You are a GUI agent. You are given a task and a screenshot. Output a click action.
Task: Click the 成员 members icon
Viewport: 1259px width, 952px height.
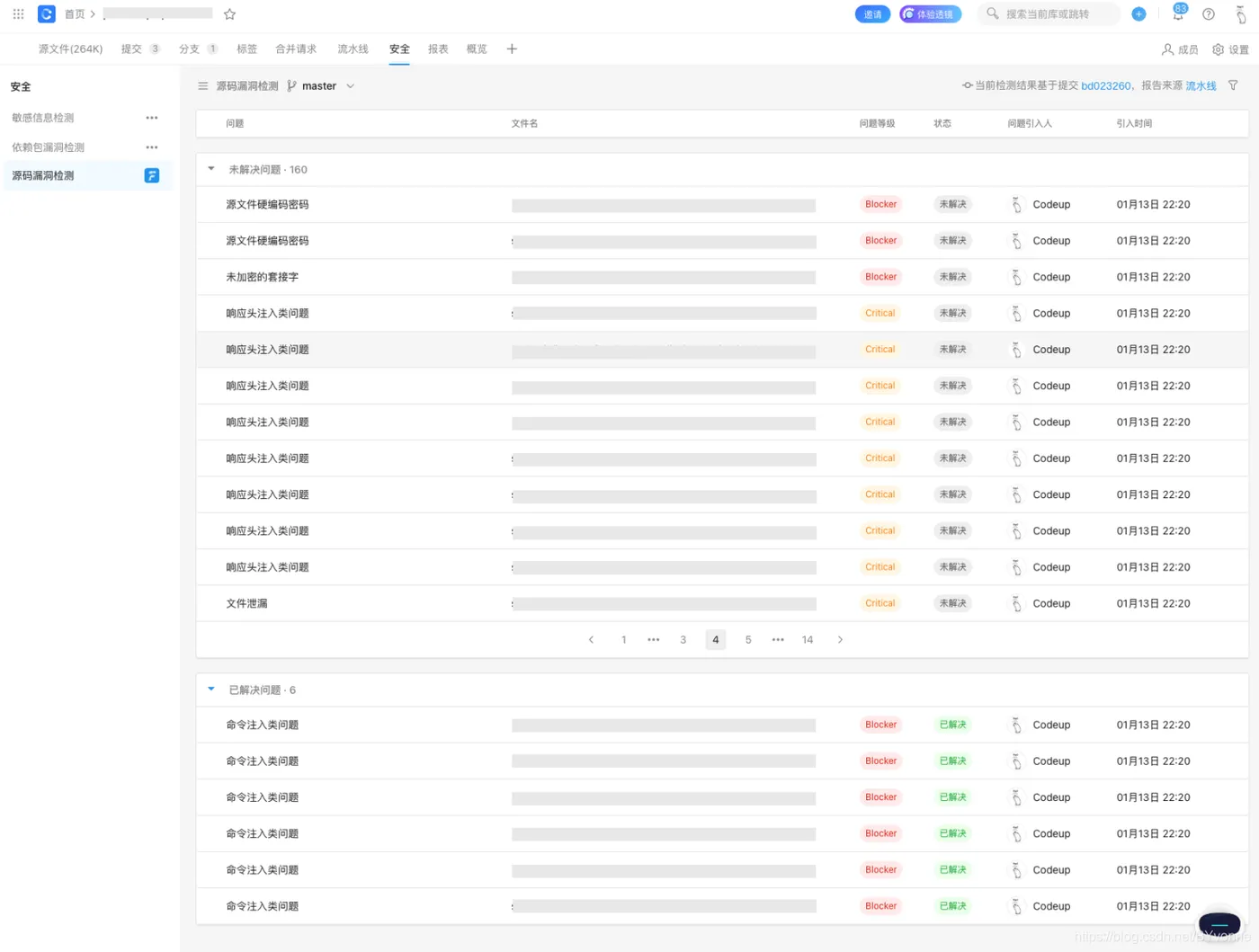1167,49
